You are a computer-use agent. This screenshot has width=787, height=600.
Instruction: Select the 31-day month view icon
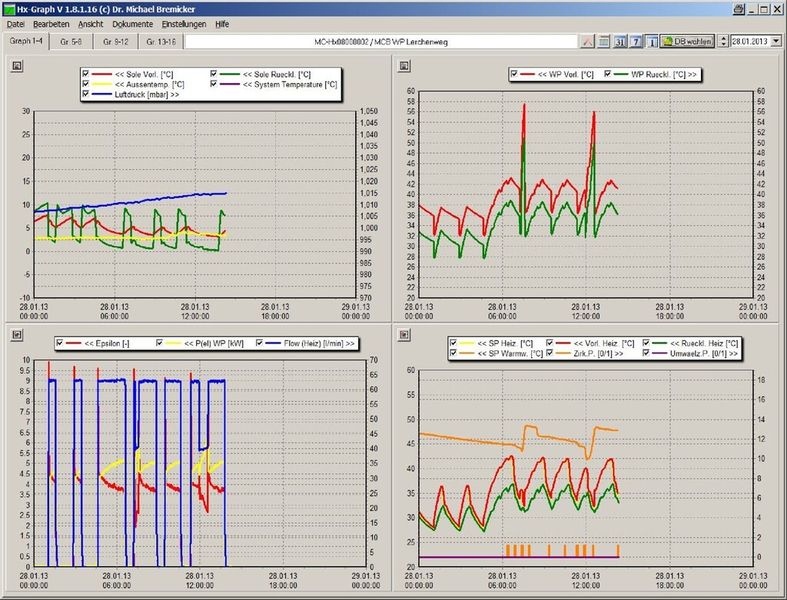coord(620,42)
